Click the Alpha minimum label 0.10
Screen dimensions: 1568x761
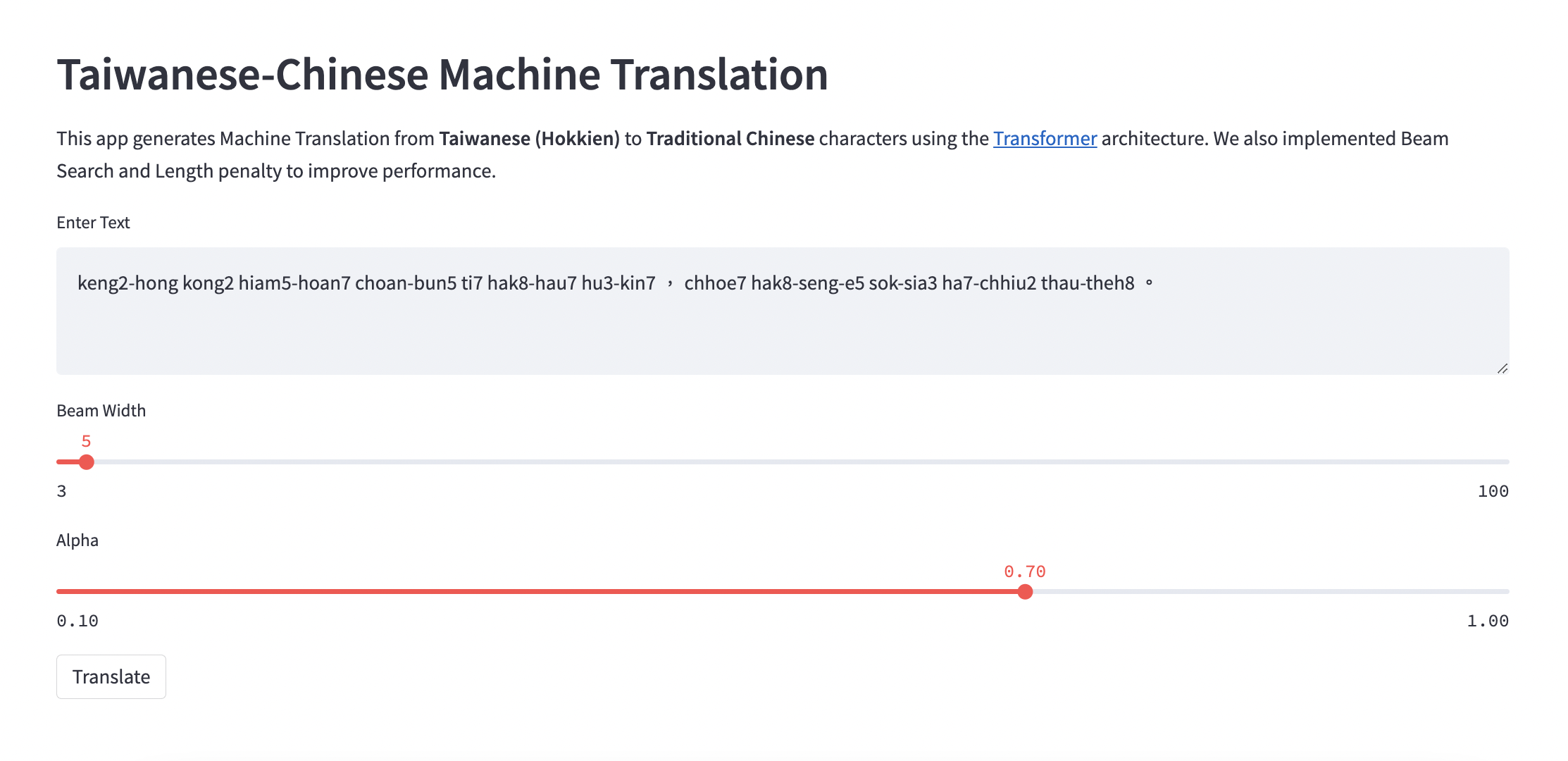coord(77,621)
